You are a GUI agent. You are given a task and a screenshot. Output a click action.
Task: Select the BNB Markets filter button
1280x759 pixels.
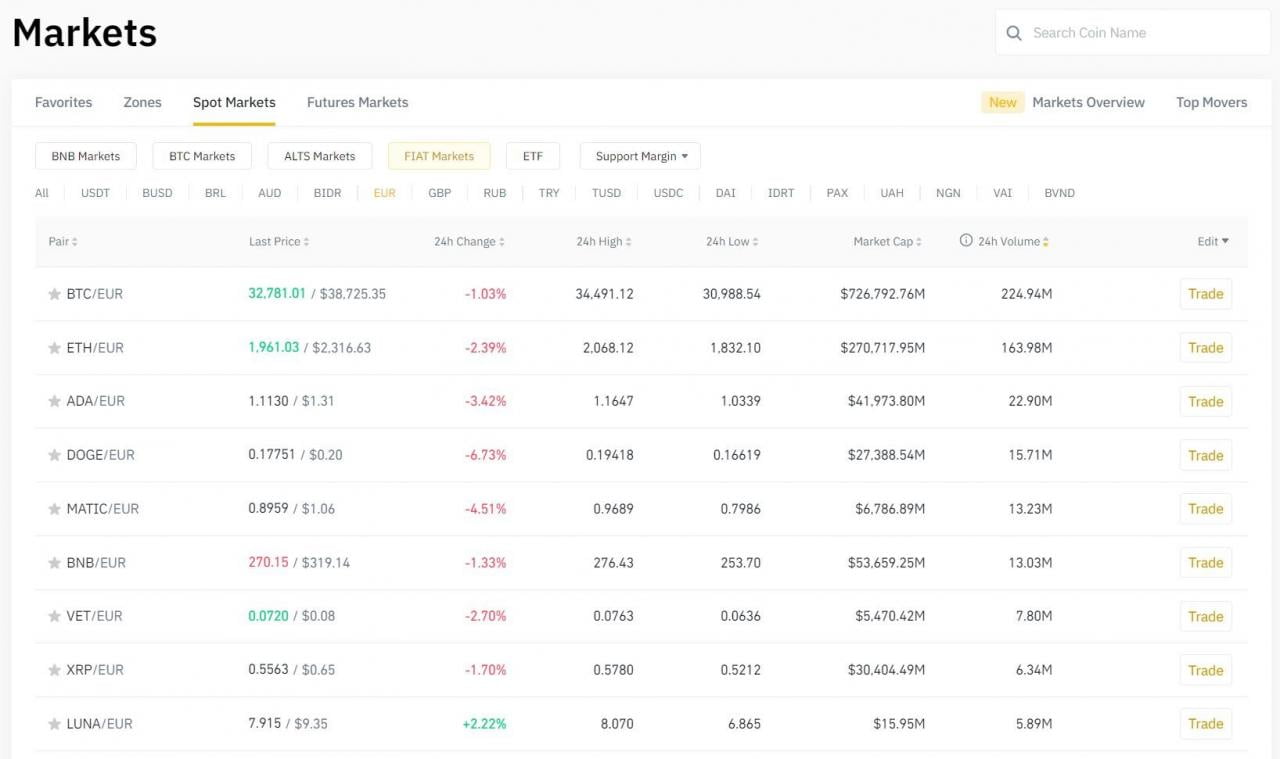pos(86,156)
